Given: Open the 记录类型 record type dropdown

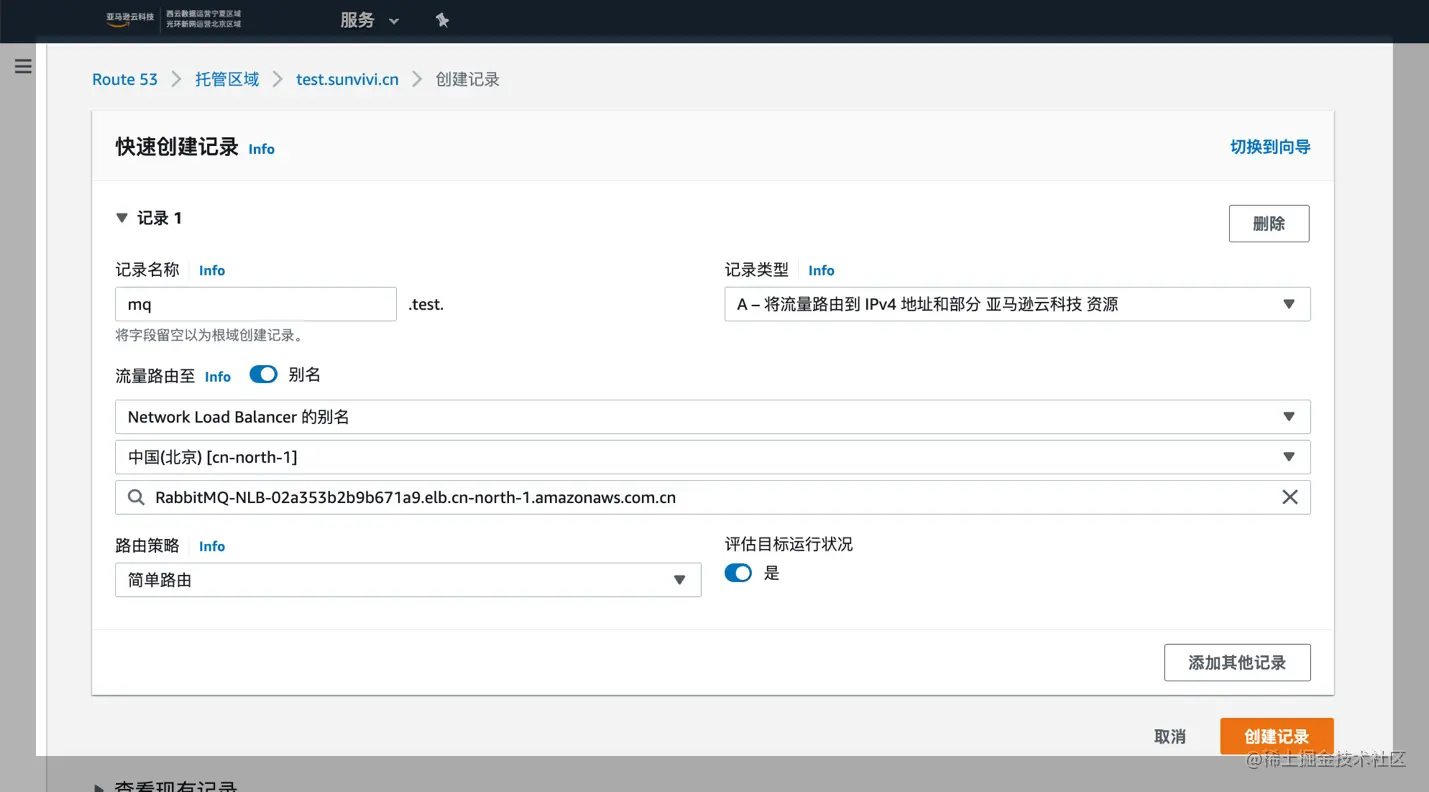Looking at the screenshot, I should tap(1017, 304).
